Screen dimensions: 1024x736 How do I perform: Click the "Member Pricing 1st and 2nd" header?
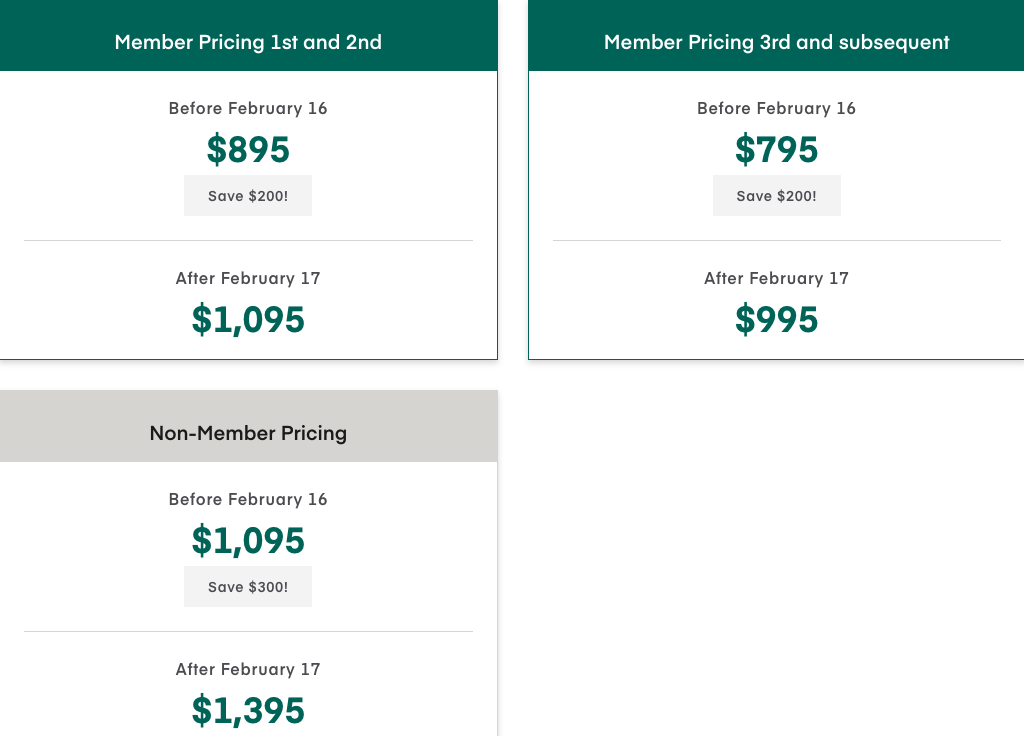click(x=248, y=42)
